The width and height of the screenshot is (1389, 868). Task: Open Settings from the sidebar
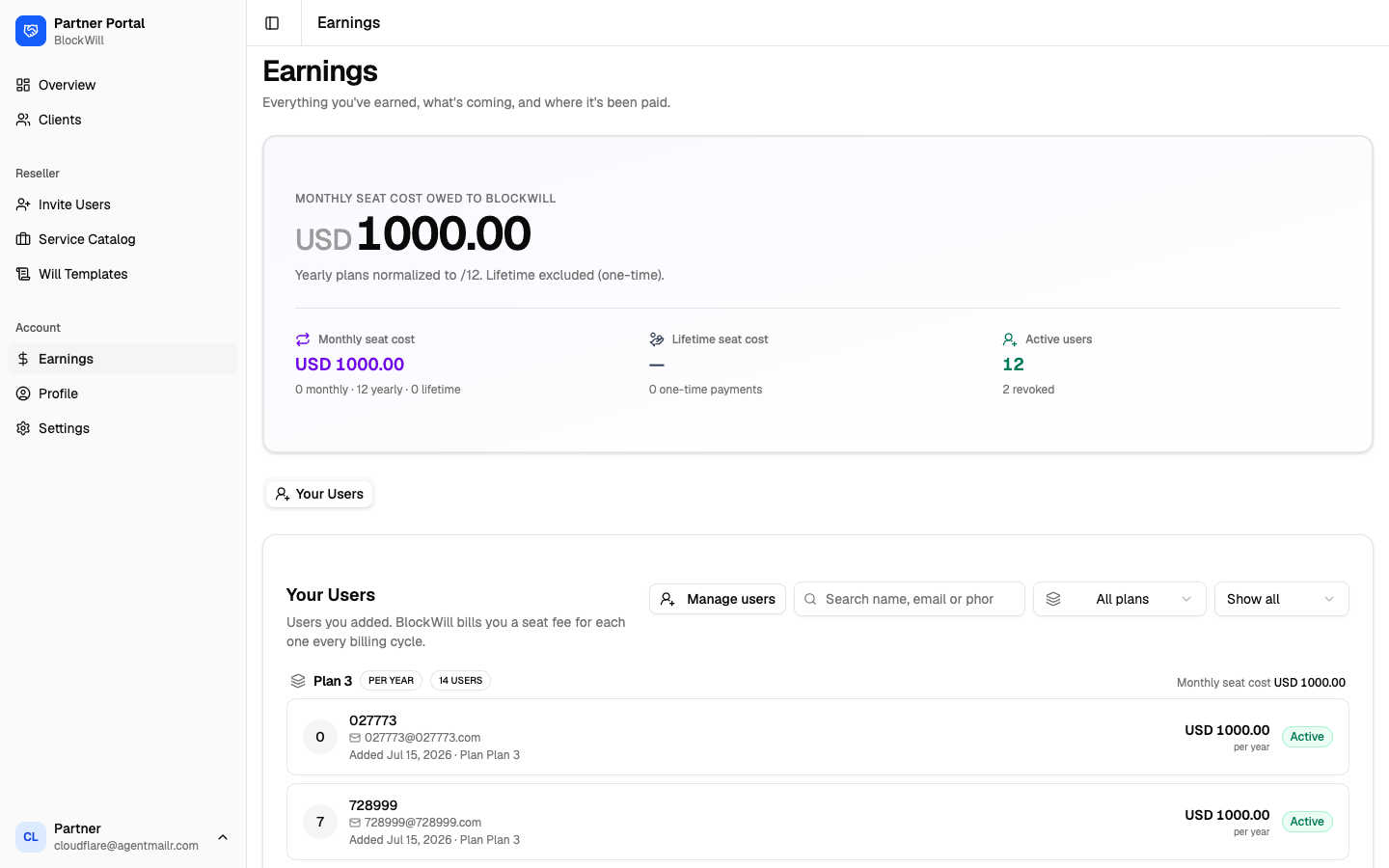tap(123, 428)
